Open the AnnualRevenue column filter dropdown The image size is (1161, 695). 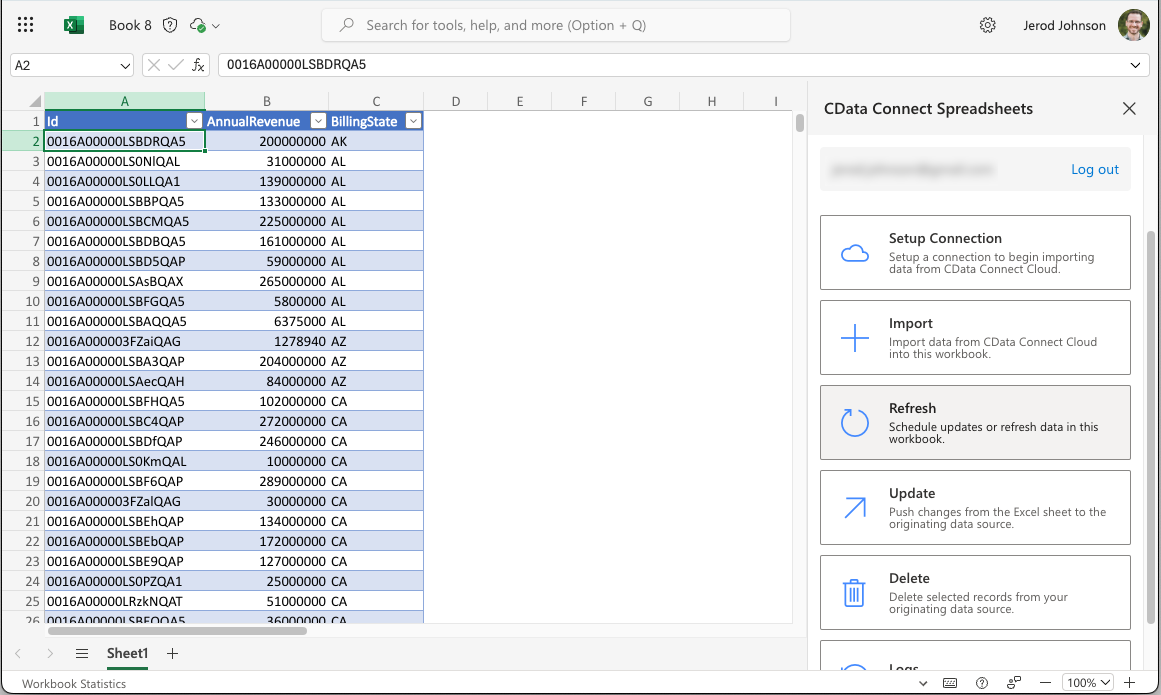tap(318, 121)
